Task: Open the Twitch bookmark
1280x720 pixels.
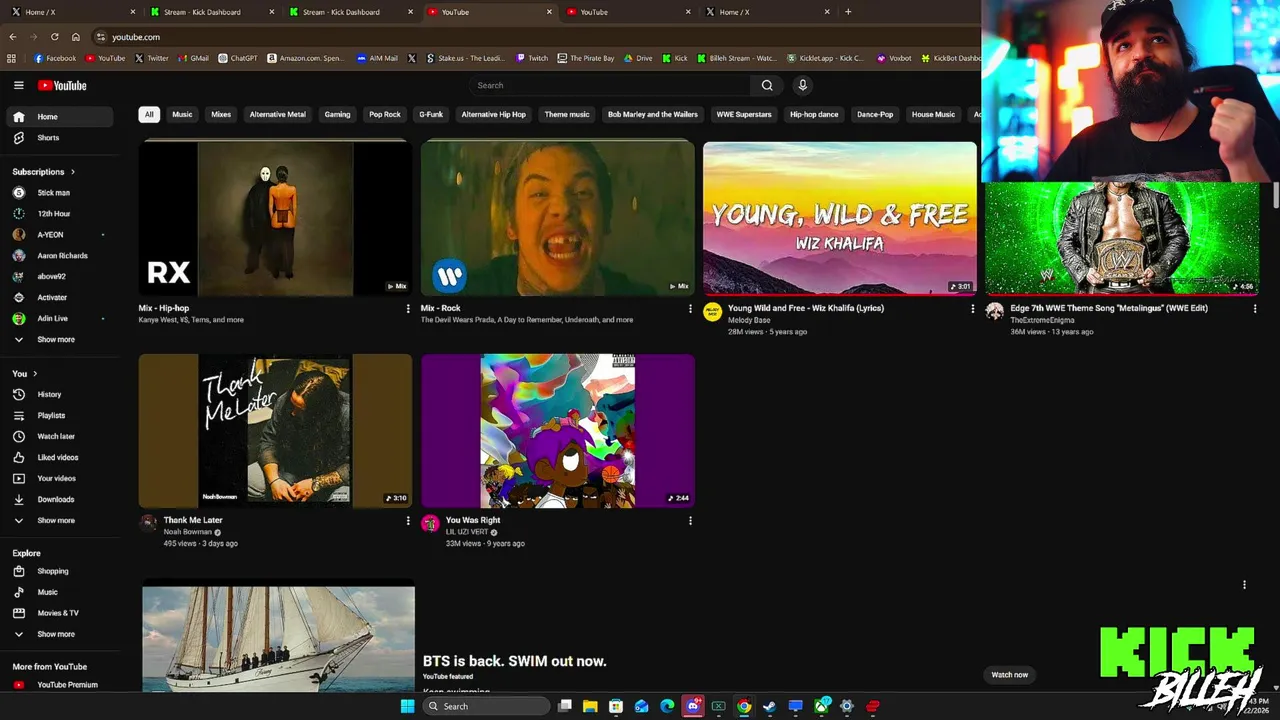Action: (532, 58)
